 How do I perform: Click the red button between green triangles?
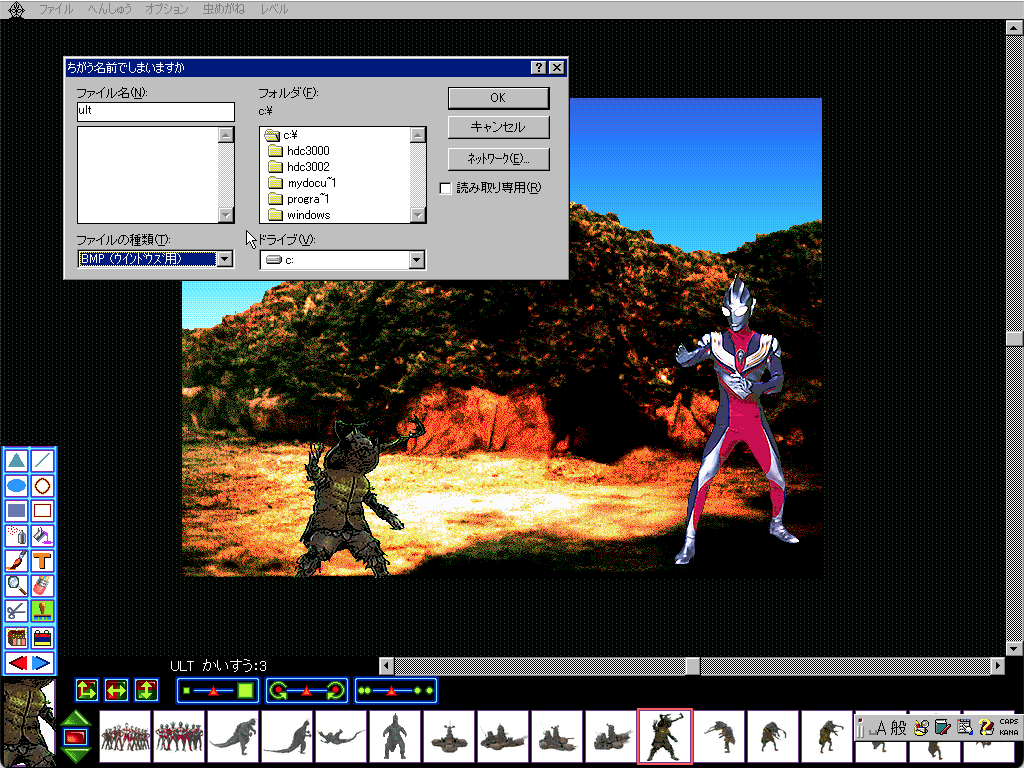pos(76,737)
